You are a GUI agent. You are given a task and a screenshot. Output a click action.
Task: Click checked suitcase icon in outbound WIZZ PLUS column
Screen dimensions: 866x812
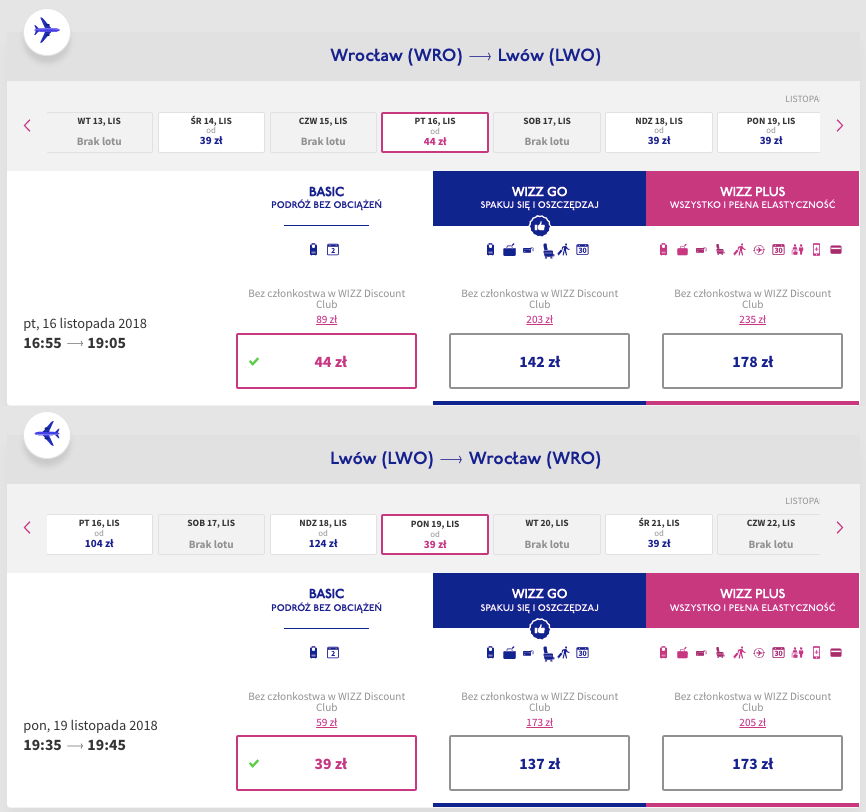click(683, 250)
